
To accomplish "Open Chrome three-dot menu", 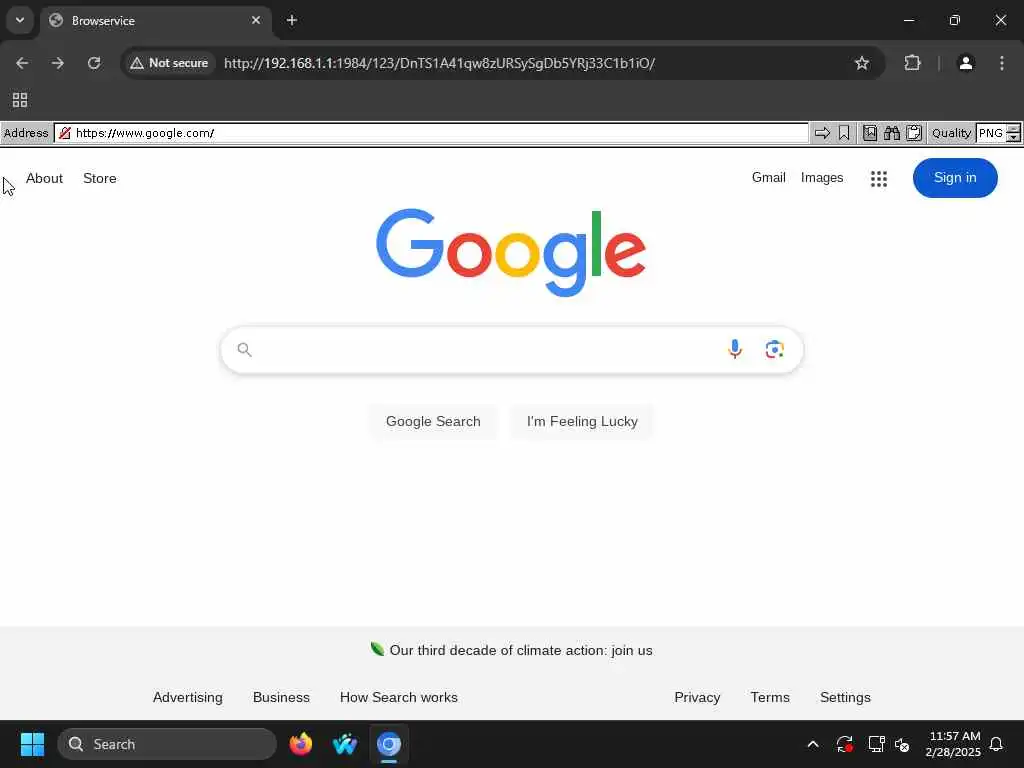I will coord(1002,63).
